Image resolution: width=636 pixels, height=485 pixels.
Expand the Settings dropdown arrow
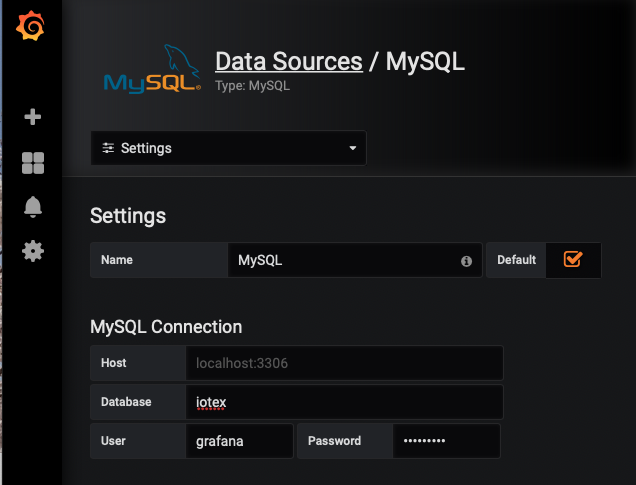click(352, 148)
